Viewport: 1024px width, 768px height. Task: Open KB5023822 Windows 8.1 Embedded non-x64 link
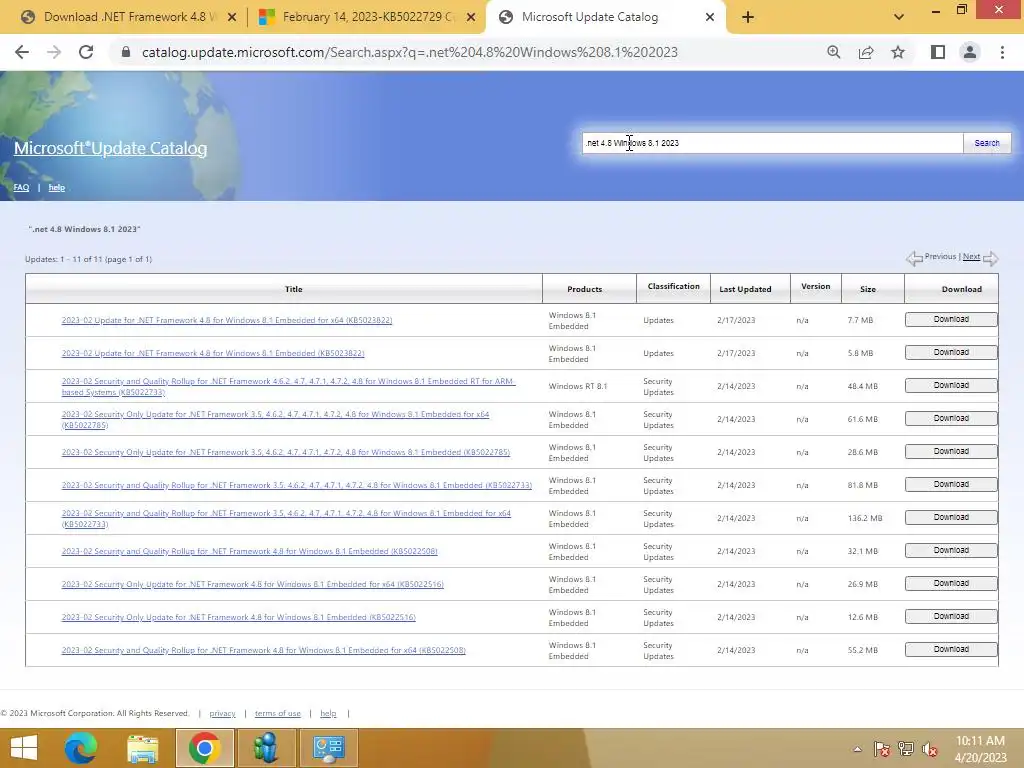coord(213,353)
